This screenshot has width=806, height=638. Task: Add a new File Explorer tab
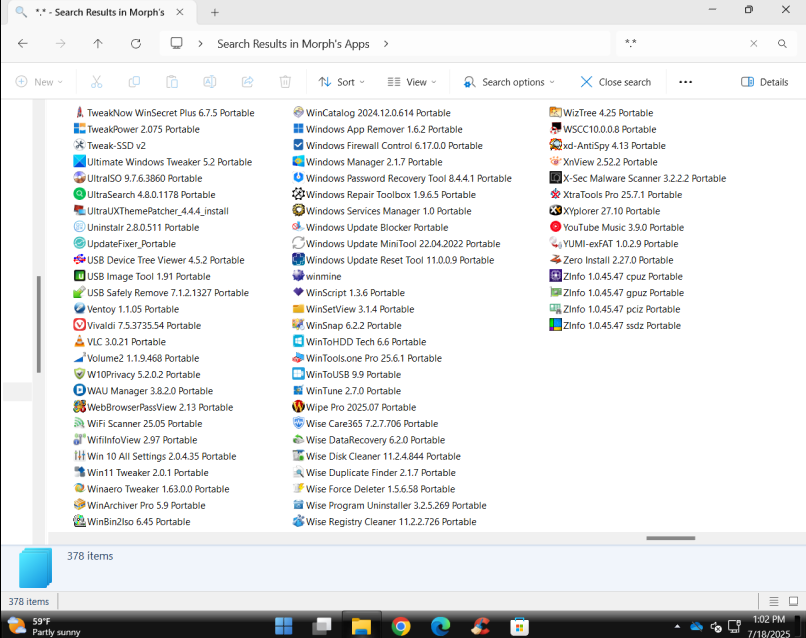click(215, 12)
